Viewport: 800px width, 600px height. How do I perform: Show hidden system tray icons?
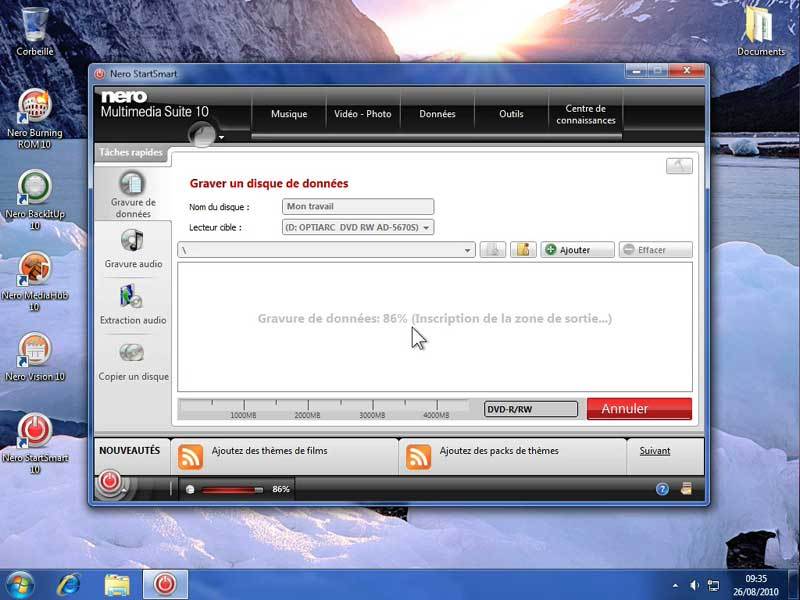tap(676, 585)
